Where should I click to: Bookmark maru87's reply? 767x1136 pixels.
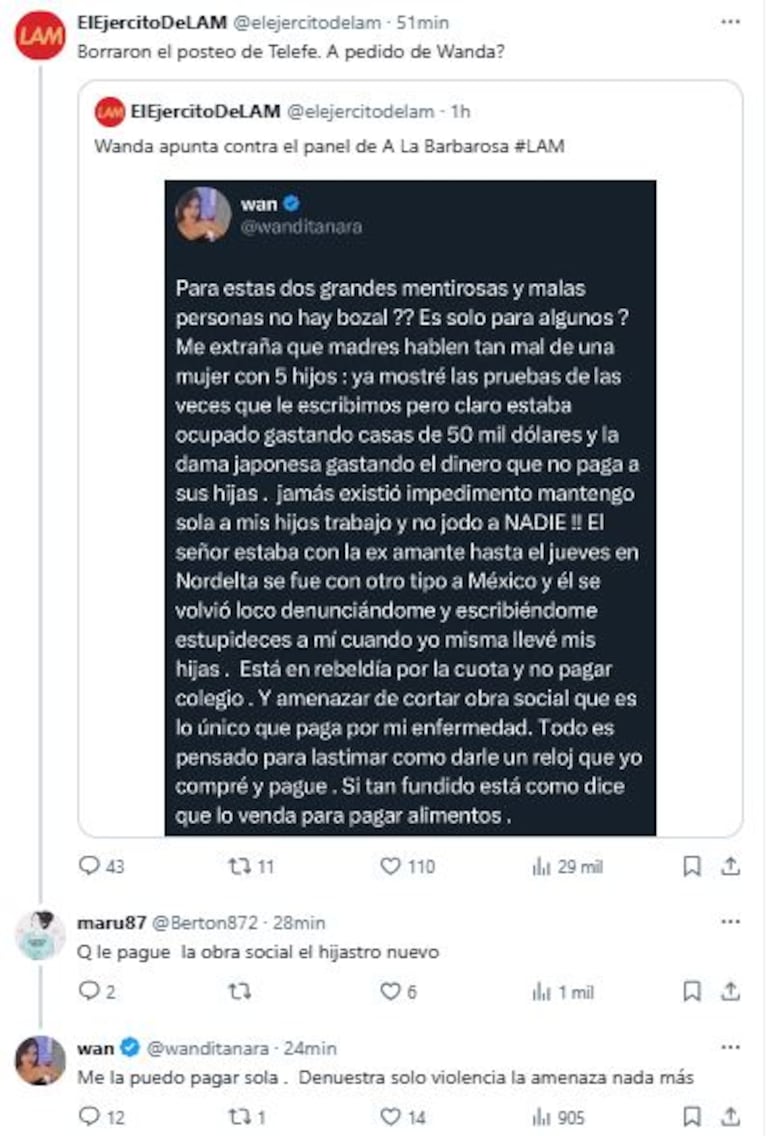pyautogui.click(x=691, y=991)
